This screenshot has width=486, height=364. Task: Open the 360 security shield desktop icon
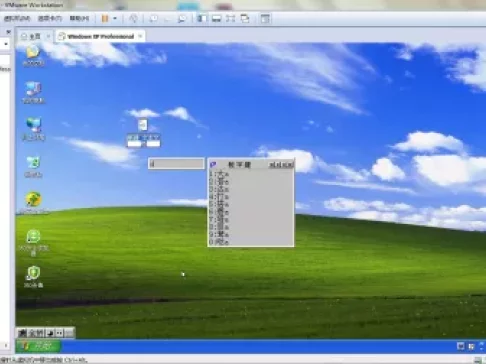(33, 276)
